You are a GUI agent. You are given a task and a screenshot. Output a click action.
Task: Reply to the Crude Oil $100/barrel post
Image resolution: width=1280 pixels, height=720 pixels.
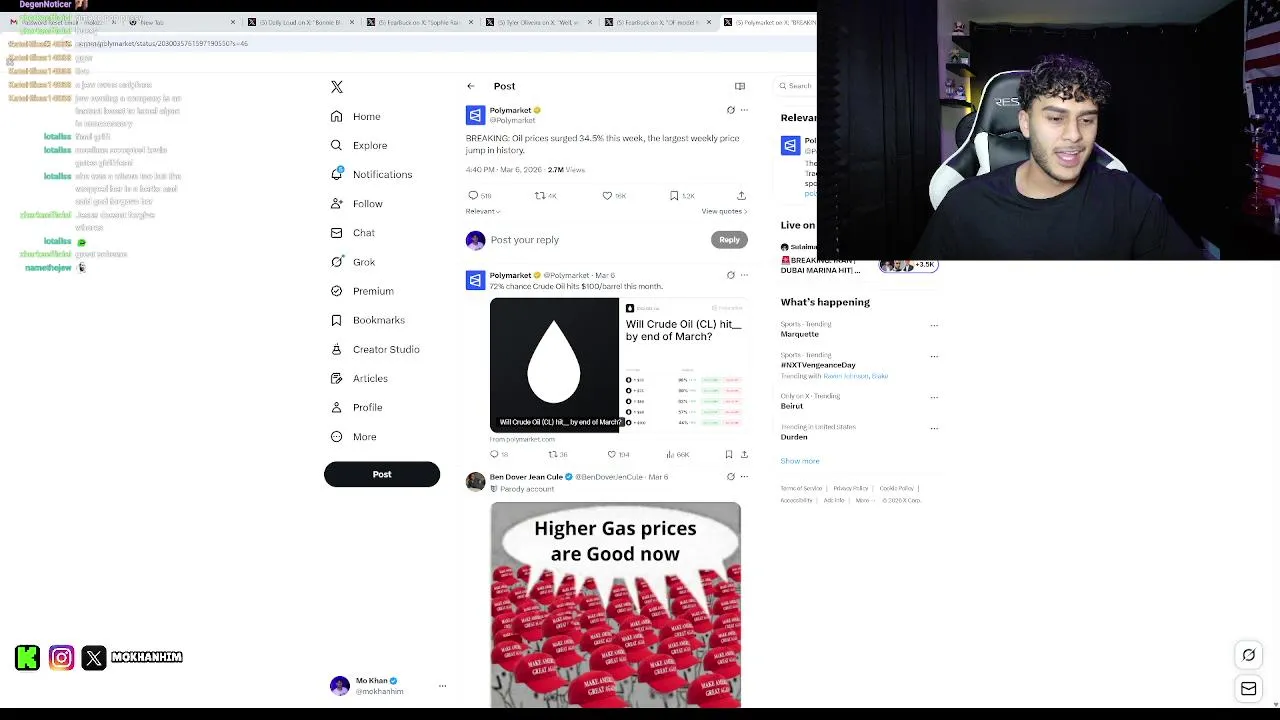(x=498, y=454)
